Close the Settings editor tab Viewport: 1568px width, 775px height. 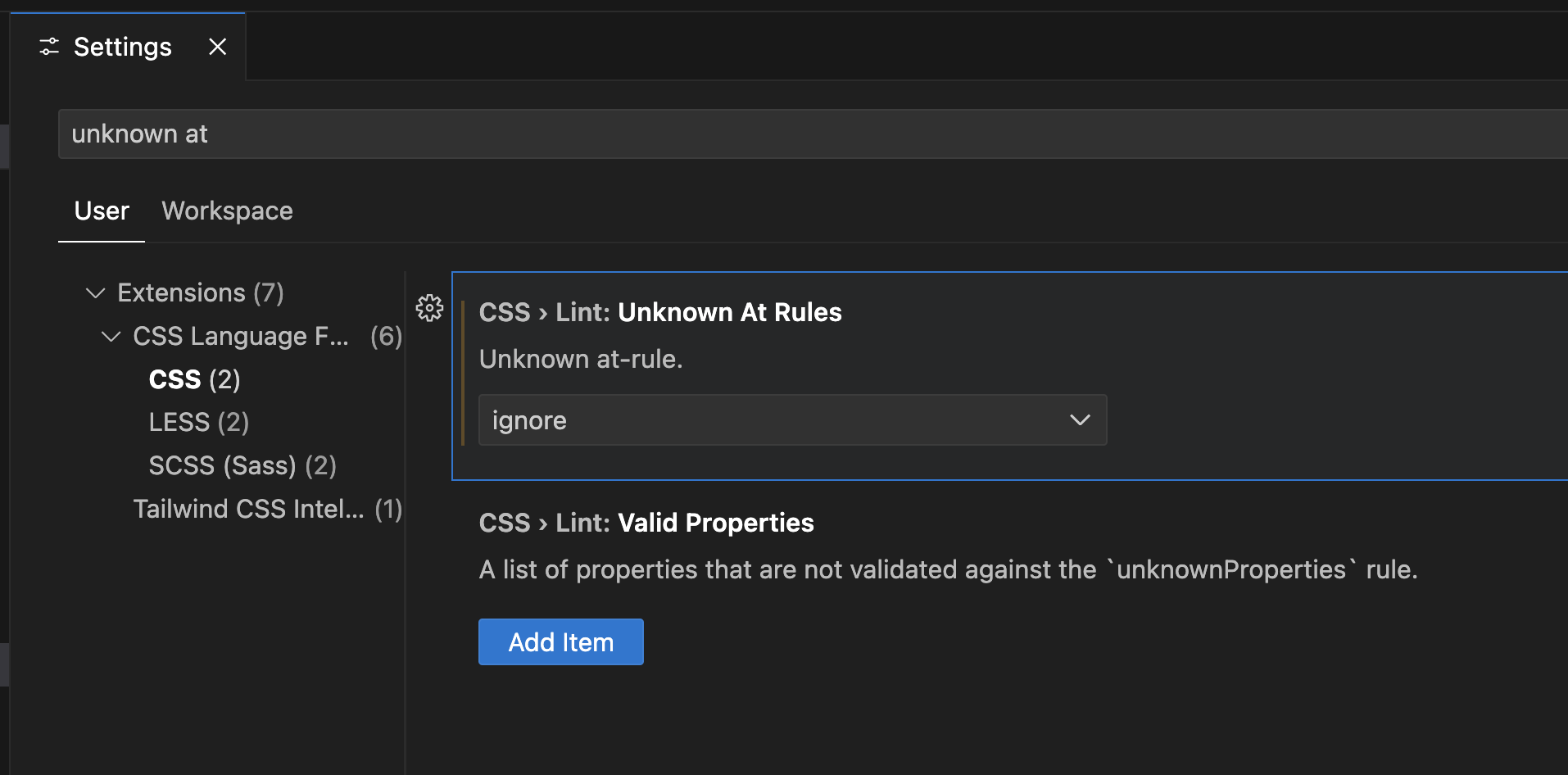pyautogui.click(x=217, y=47)
